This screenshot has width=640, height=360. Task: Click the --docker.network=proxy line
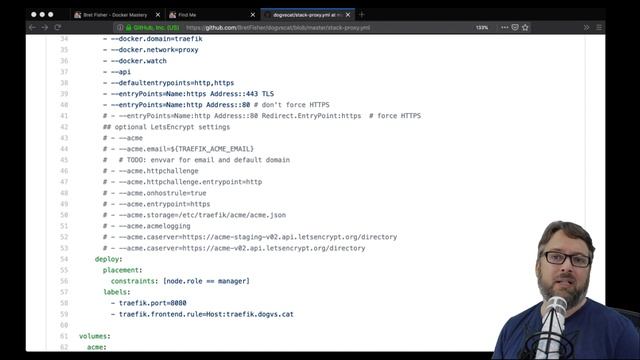pos(151,50)
